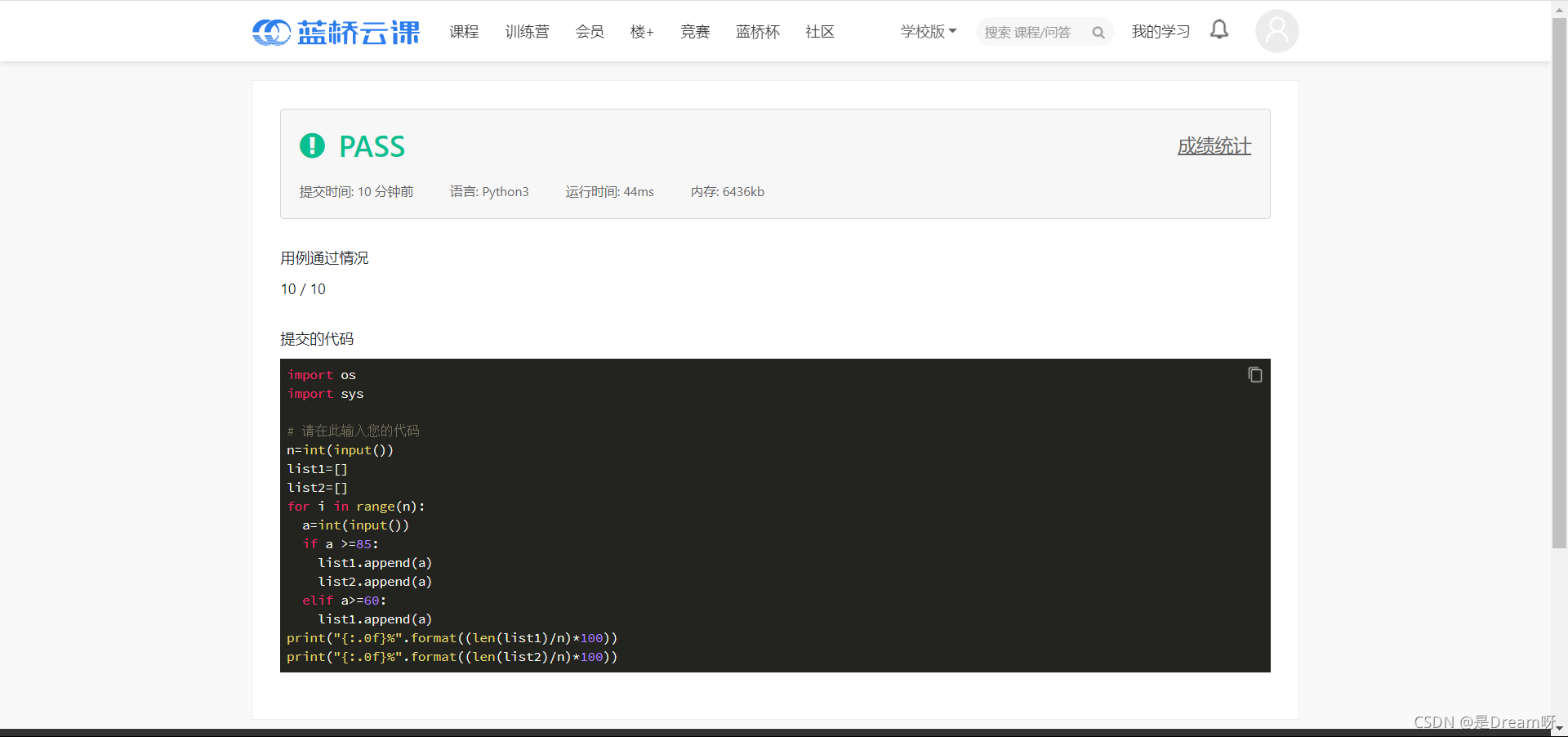Click the PASS result text
1568x737 pixels.
click(372, 146)
